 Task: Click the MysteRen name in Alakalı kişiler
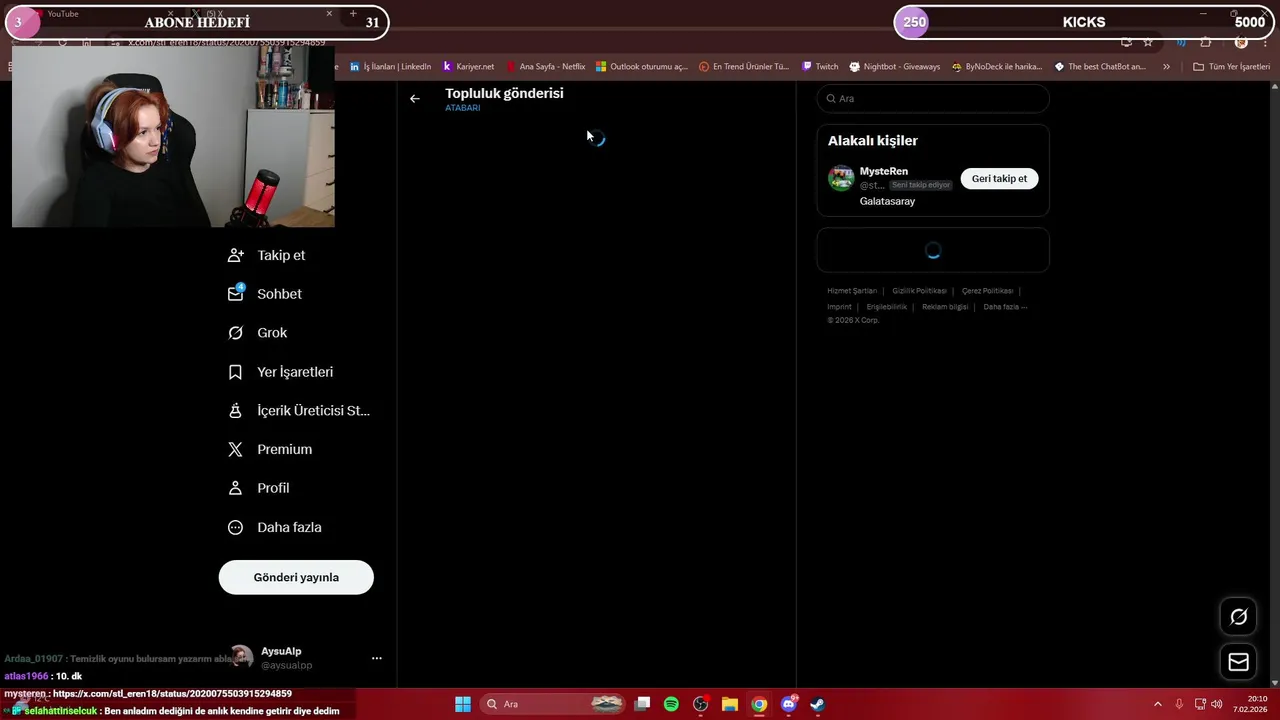click(884, 171)
